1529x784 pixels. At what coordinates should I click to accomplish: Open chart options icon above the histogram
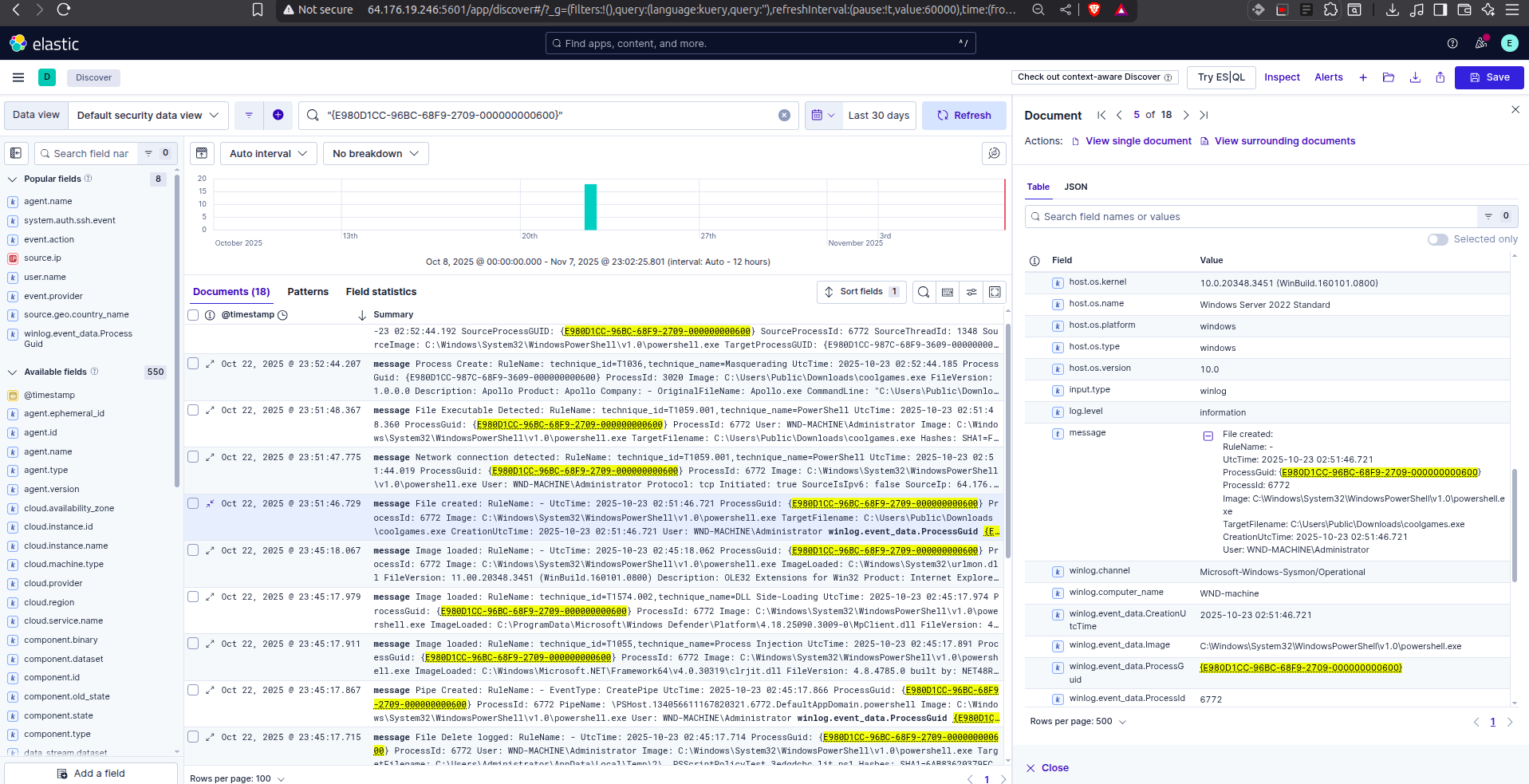[x=202, y=153]
